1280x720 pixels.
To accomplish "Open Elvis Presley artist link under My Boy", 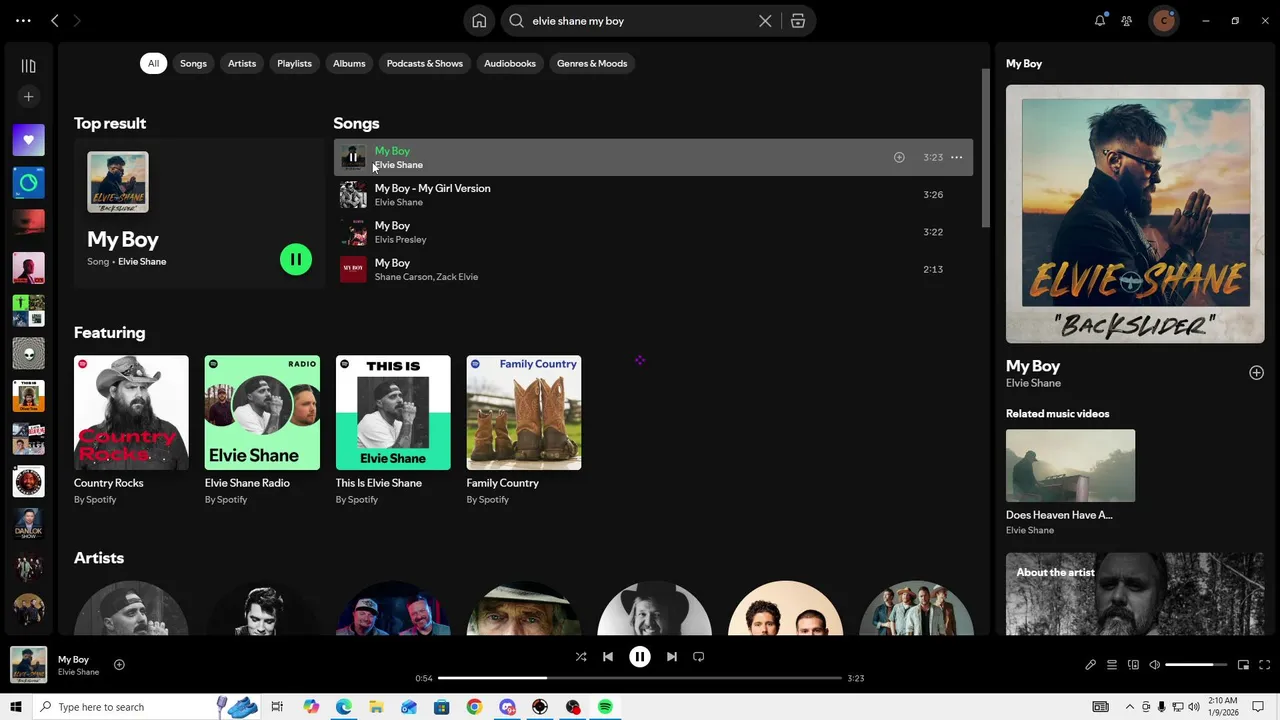I will tap(400, 240).
